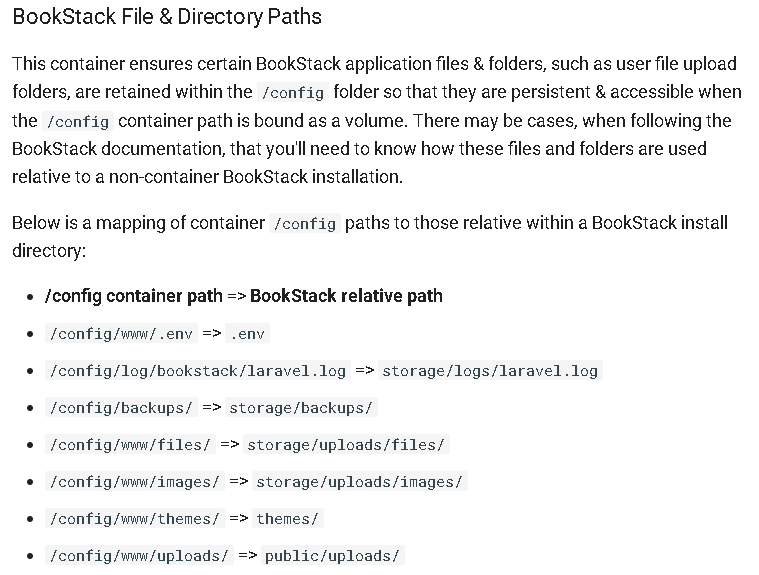This screenshot has width=759, height=575.
Task: Click public/uploads/ code text
Action: pyautogui.click(x=333, y=556)
